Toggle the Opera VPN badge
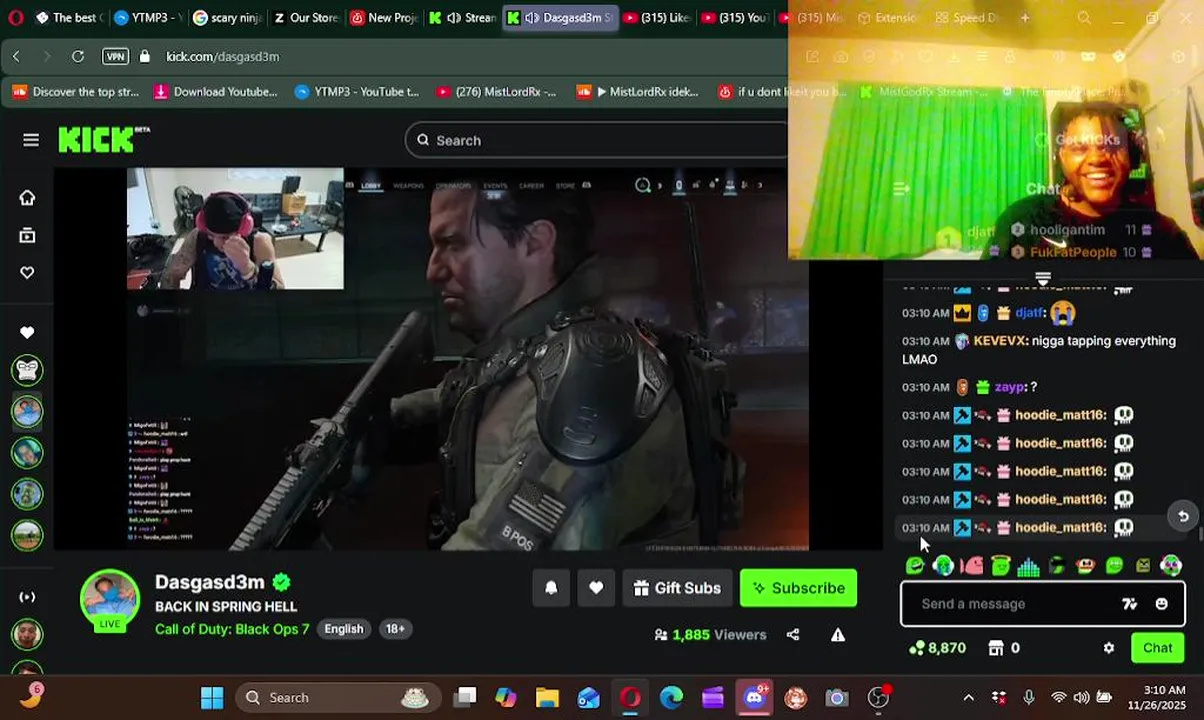Viewport: 1204px width, 720px height. click(115, 56)
